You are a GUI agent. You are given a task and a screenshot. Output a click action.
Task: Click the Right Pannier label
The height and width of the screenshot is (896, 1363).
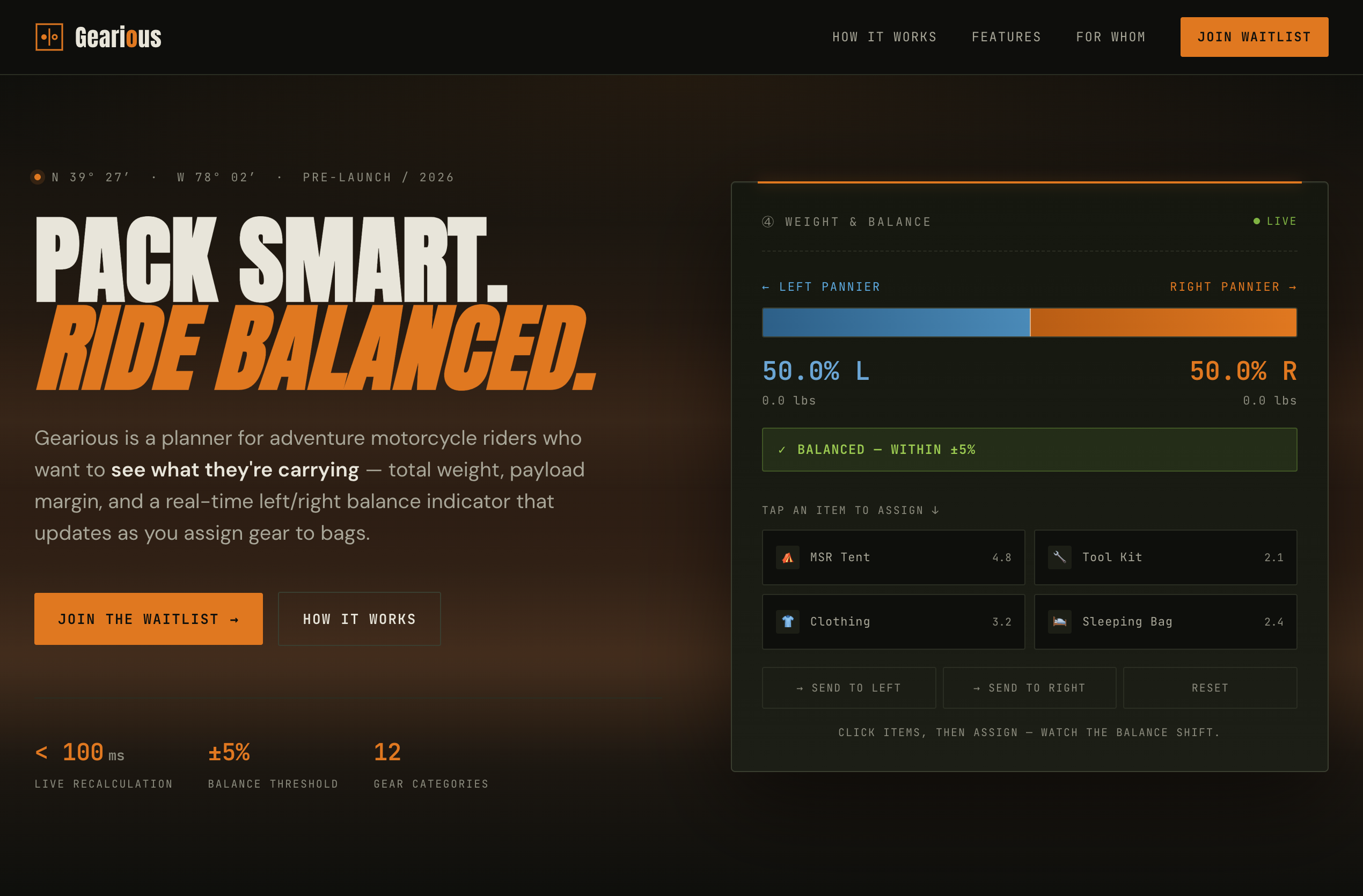coord(1233,287)
